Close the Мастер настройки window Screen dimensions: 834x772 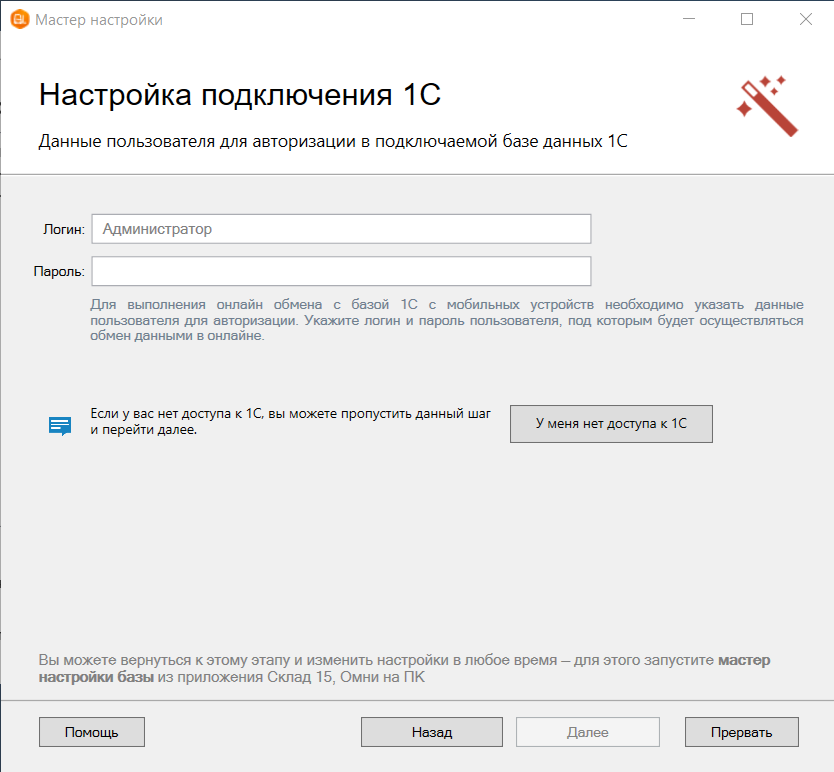point(806,19)
